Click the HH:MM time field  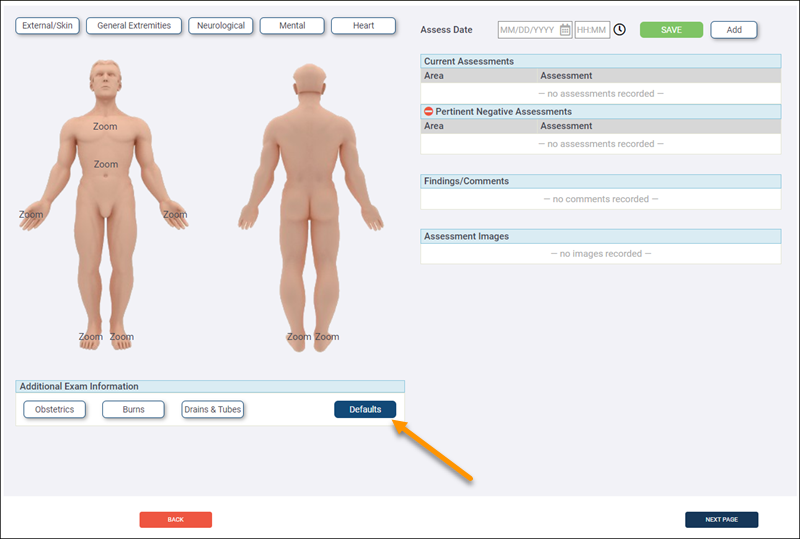[592, 30]
